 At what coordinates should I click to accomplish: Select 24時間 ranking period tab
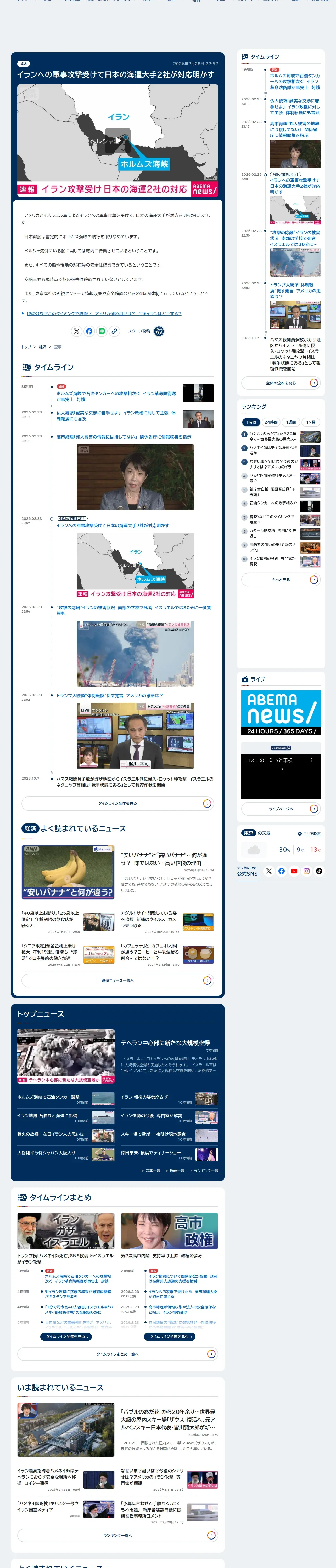tap(271, 422)
